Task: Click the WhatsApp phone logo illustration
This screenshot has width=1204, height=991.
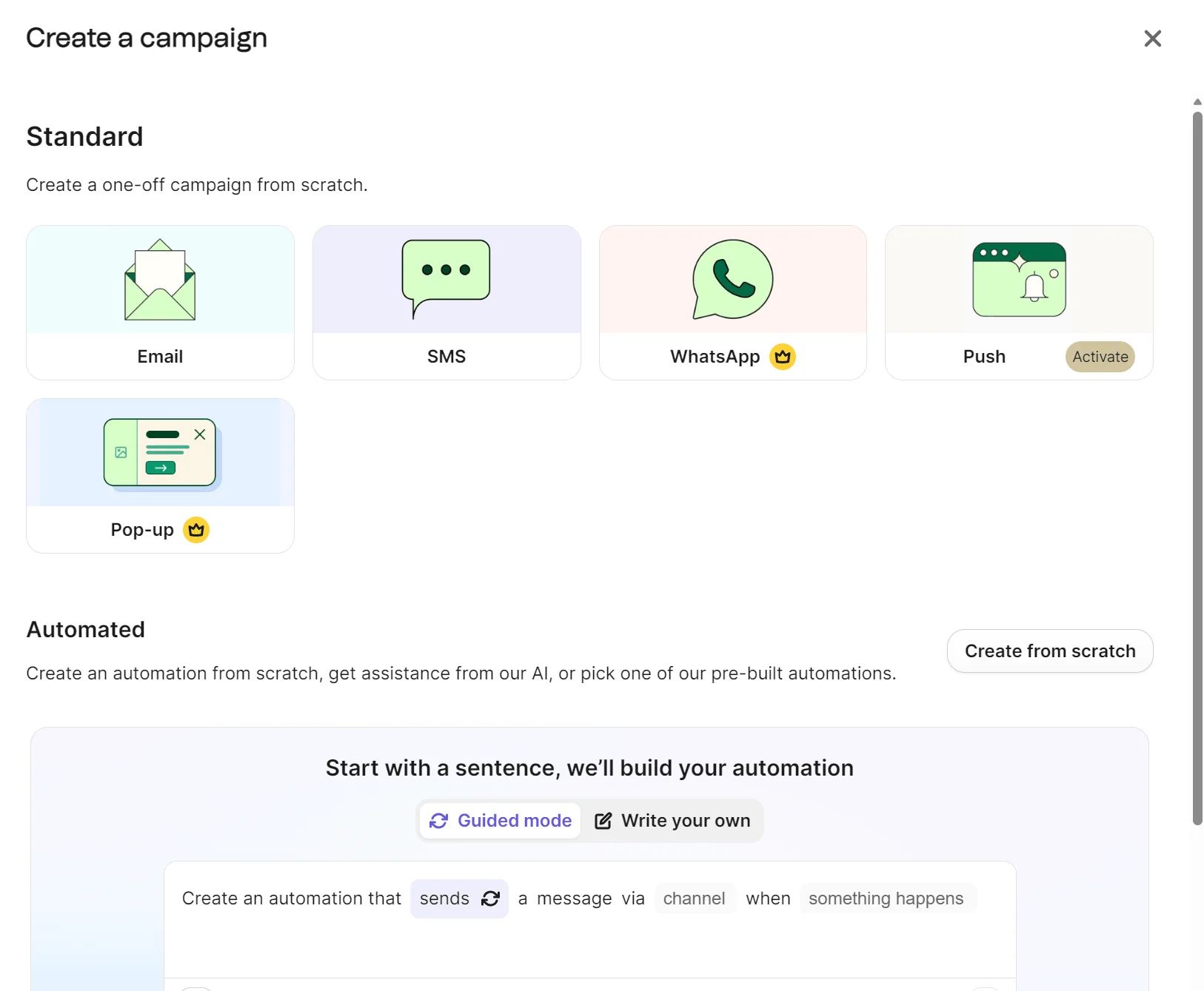Action: [x=732, y=279]
